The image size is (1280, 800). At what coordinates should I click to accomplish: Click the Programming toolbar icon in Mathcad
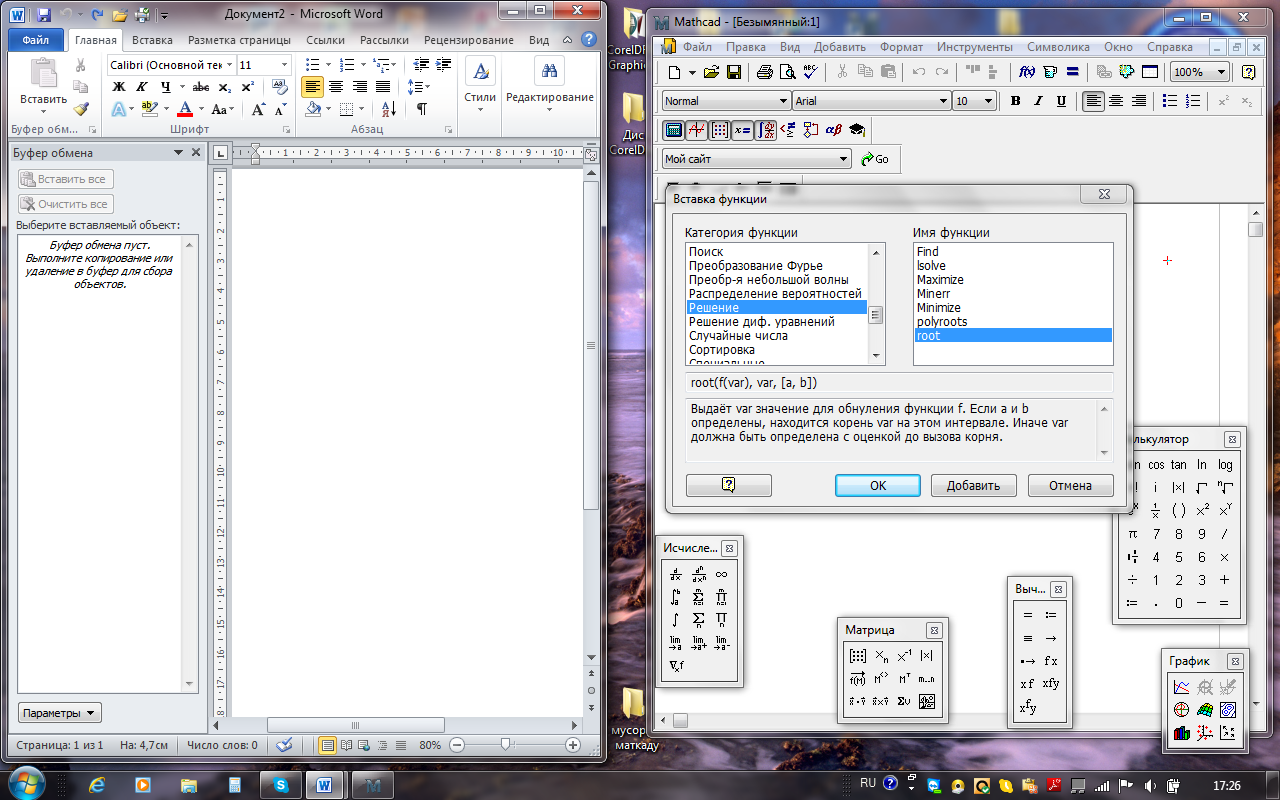coord(811,130)
